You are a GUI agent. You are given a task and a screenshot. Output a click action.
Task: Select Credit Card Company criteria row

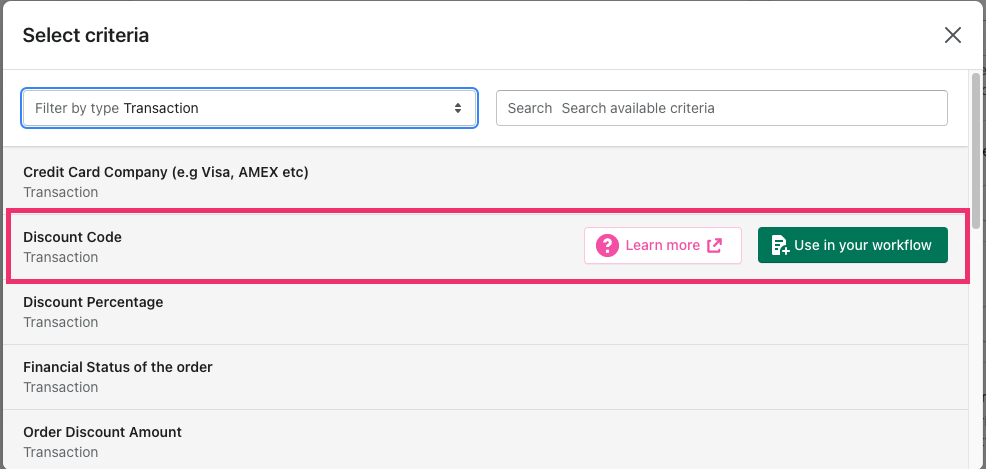pyautogui.click(x=485, y=181)
